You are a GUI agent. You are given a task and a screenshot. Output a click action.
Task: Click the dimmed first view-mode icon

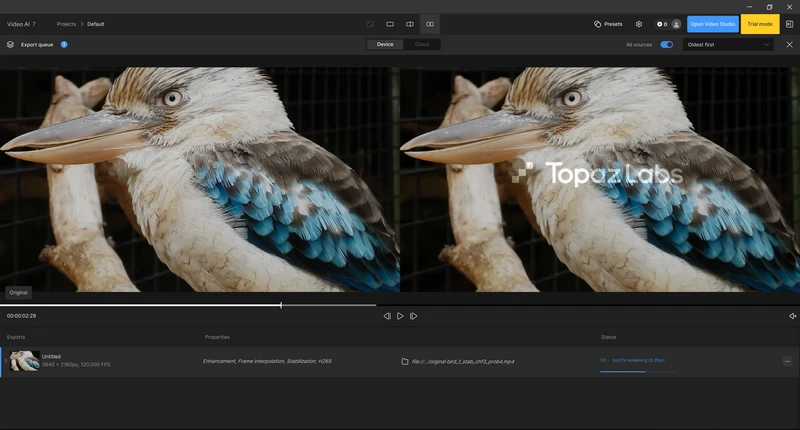pyautogui.click(x=370, y=24)
